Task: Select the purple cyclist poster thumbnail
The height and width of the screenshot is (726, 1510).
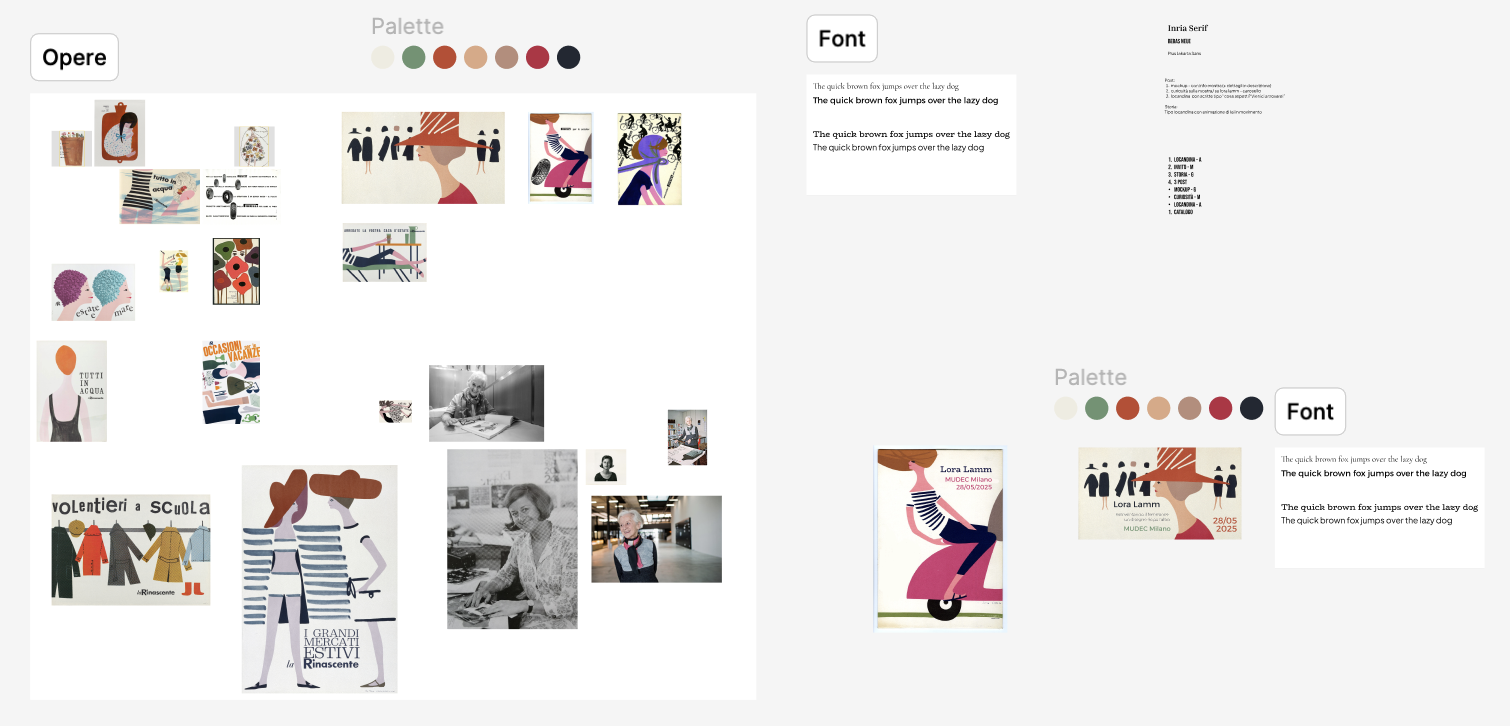Action: 649,159
